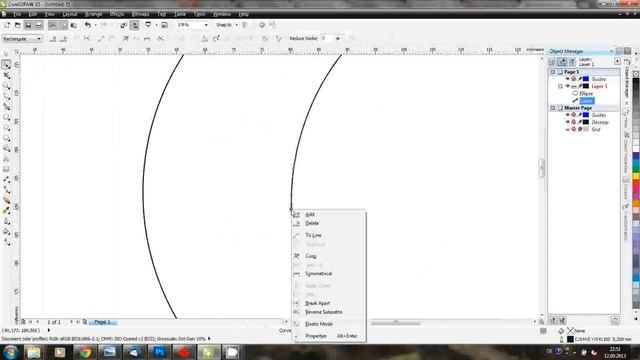Open the Application launcher dropdown arrow
Image resolution: width=640 pixels, height=360 pixels.
pos(156,25)
